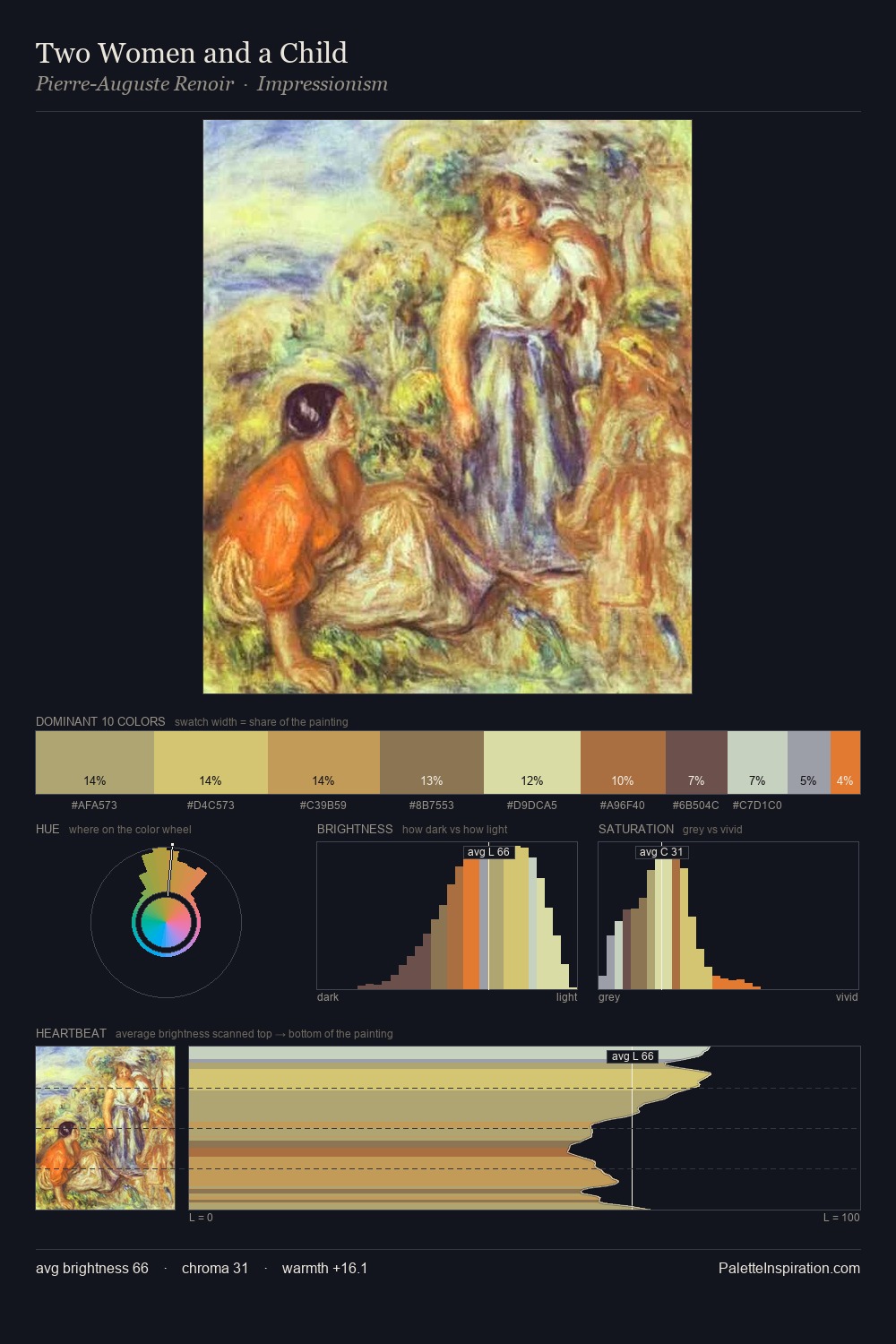Click the hex code #8B7553
Screen dimensions: 896x1344
432,806
